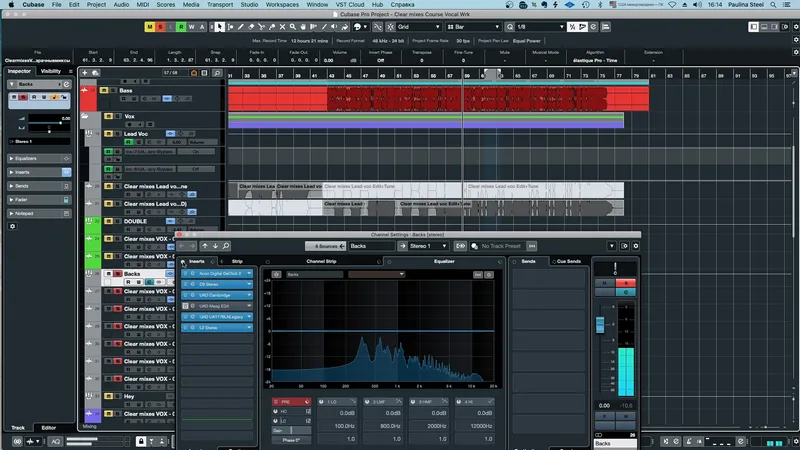Select the Erase tool in toolbar
This screenshot has width=800, height=450.
tap(251, 27)
